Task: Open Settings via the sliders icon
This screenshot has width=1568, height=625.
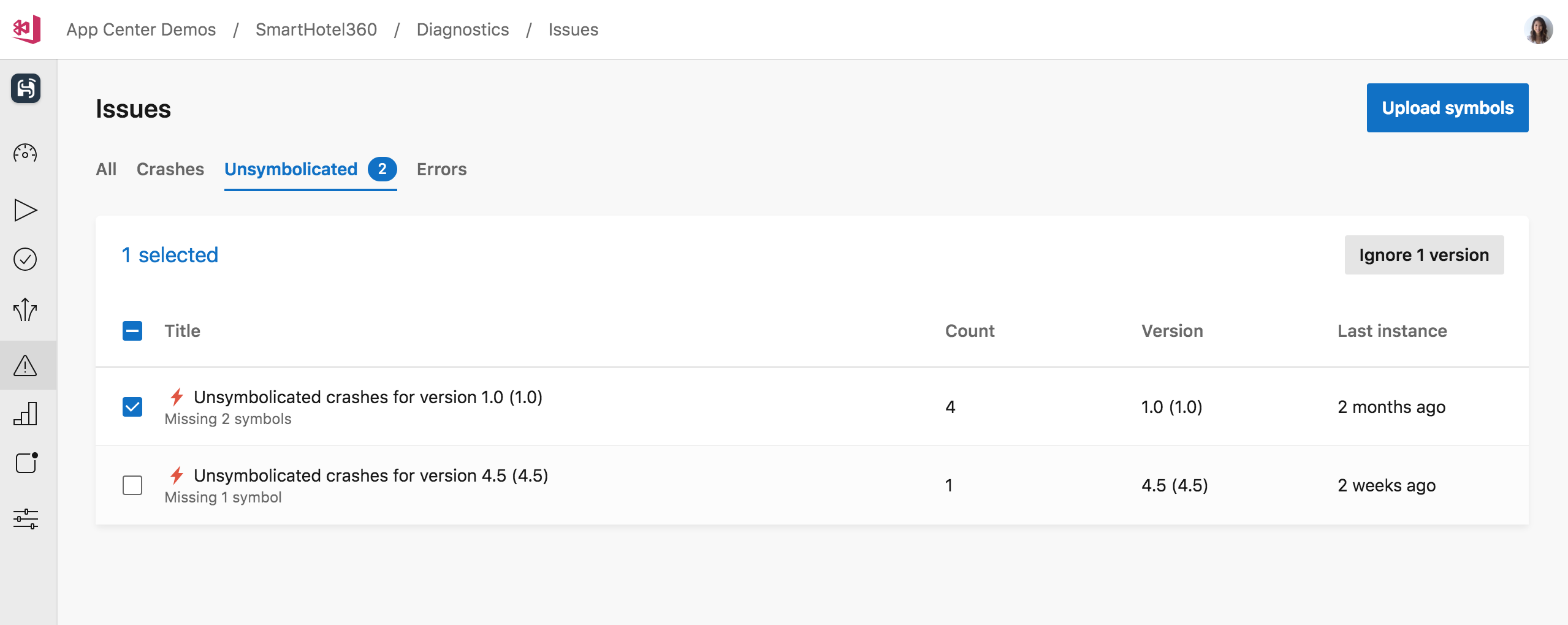Action: 25,519
